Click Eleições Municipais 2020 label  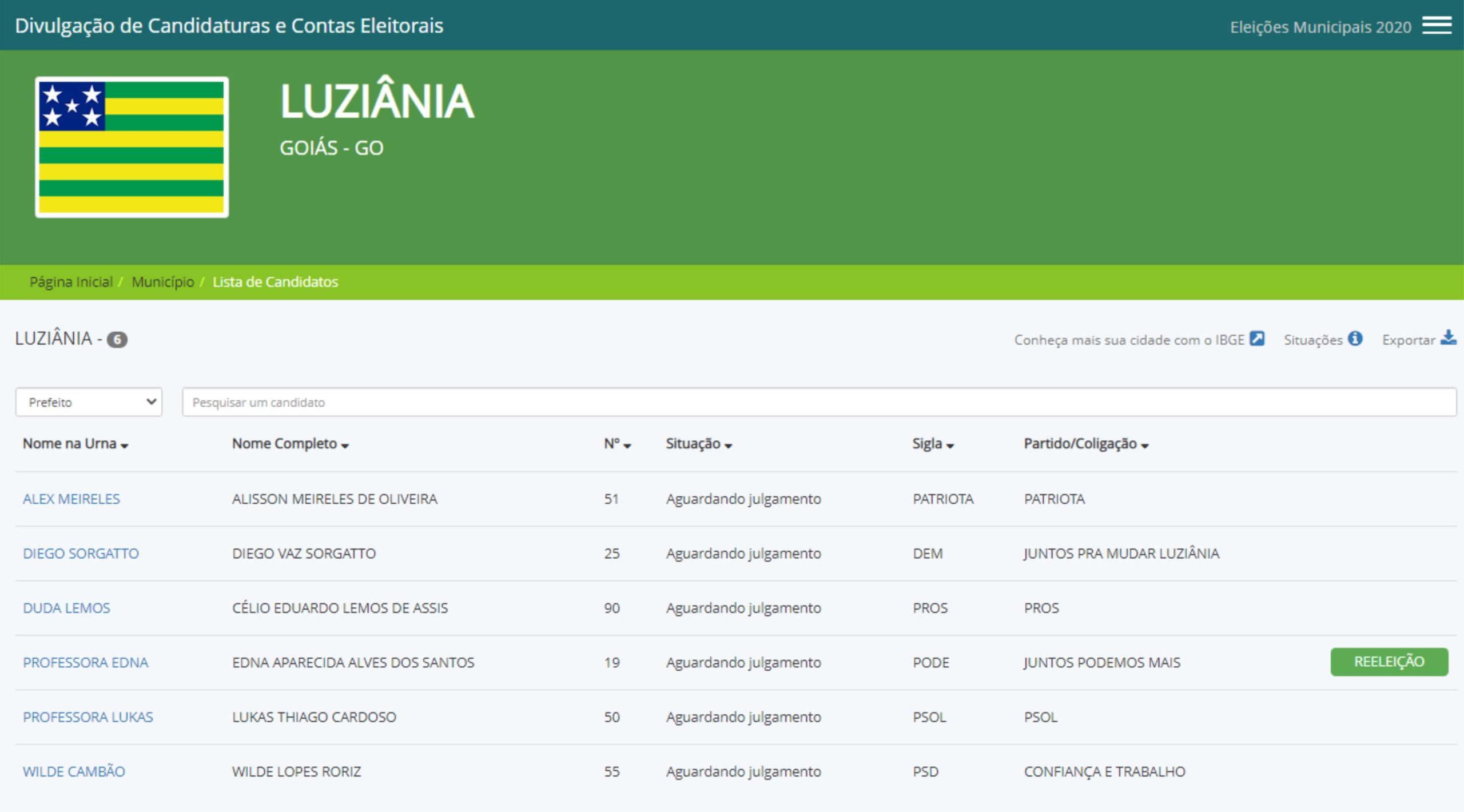pos(1320,27)
